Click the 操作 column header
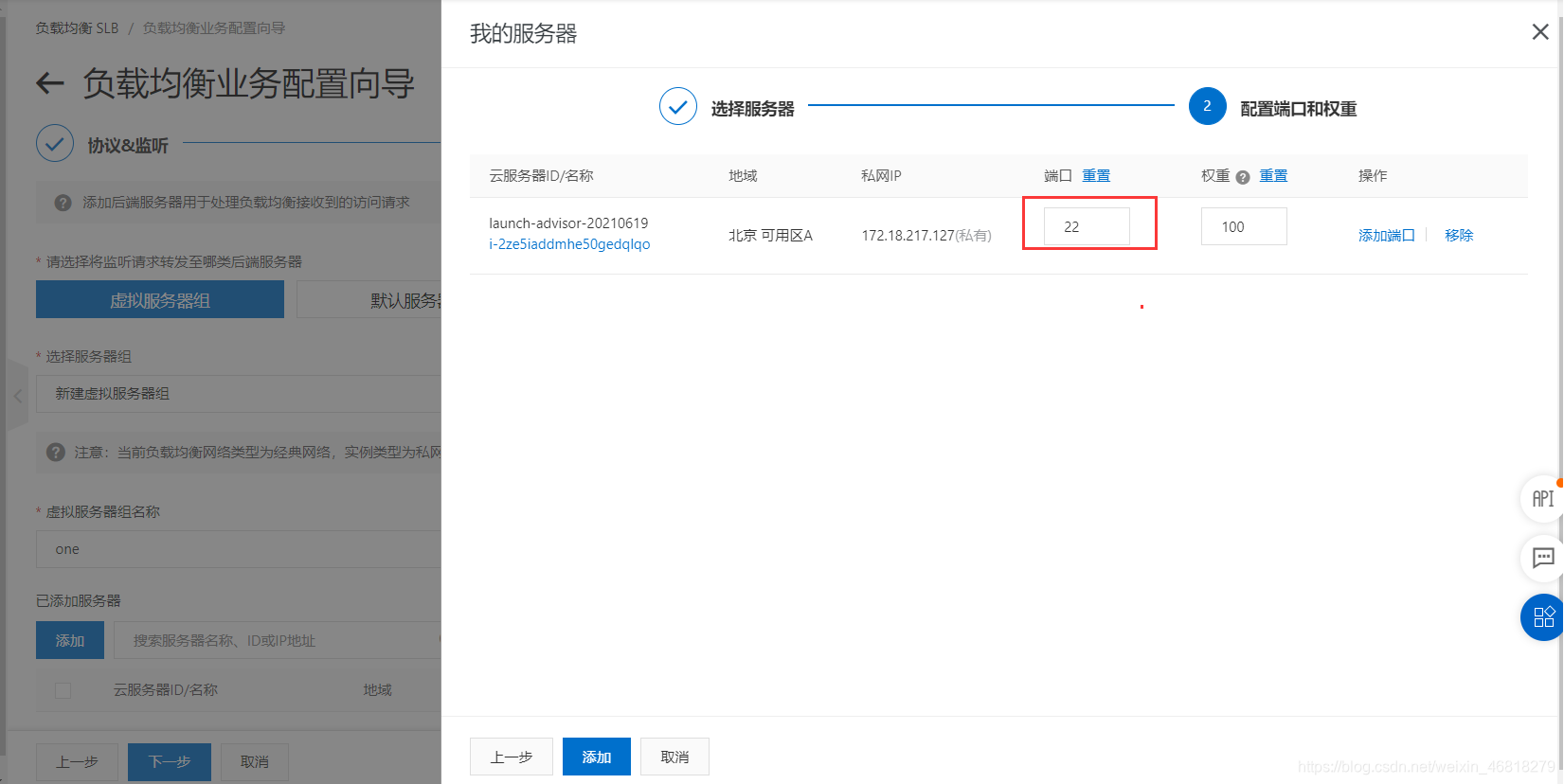 click(x=1373, y=176)
